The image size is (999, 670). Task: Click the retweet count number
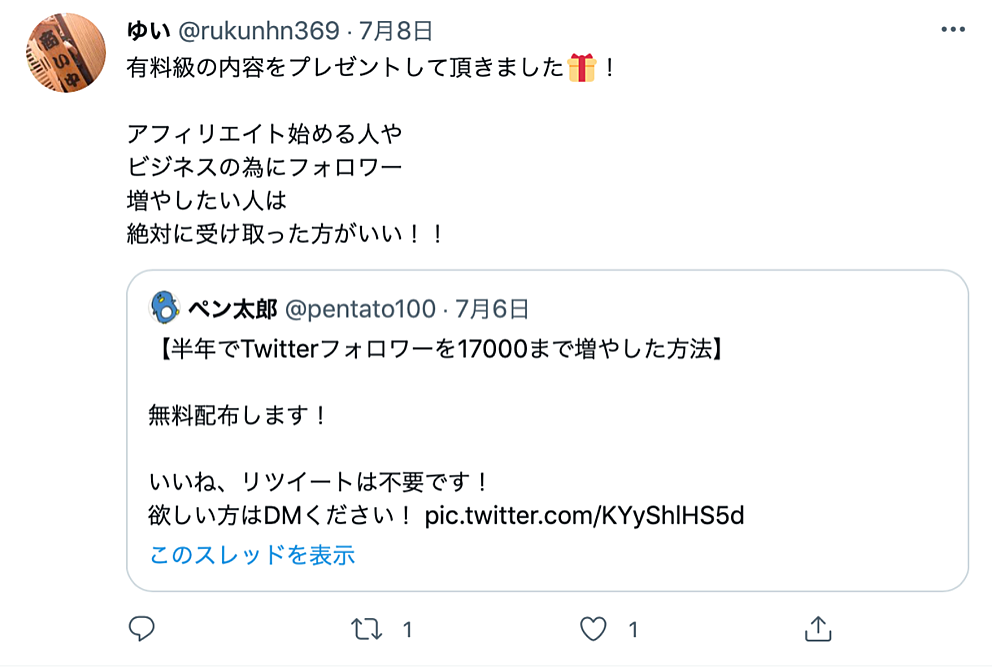pyautogui.click(x=408, y=630)
